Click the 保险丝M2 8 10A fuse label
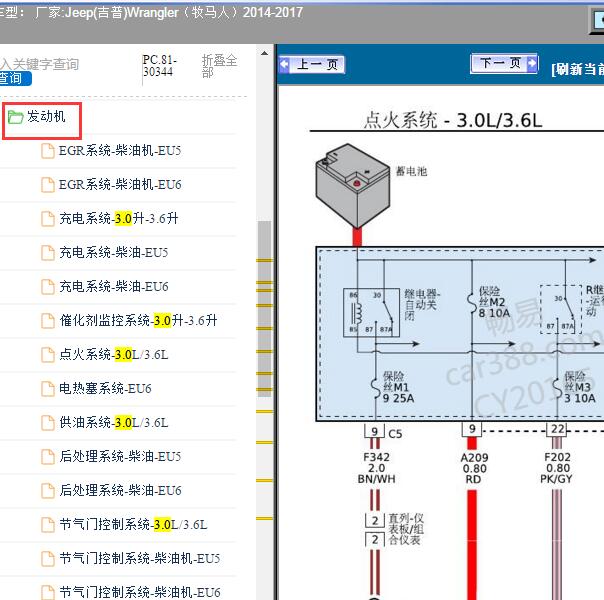Screen dimensions: 604x600 tap(494, 302)
